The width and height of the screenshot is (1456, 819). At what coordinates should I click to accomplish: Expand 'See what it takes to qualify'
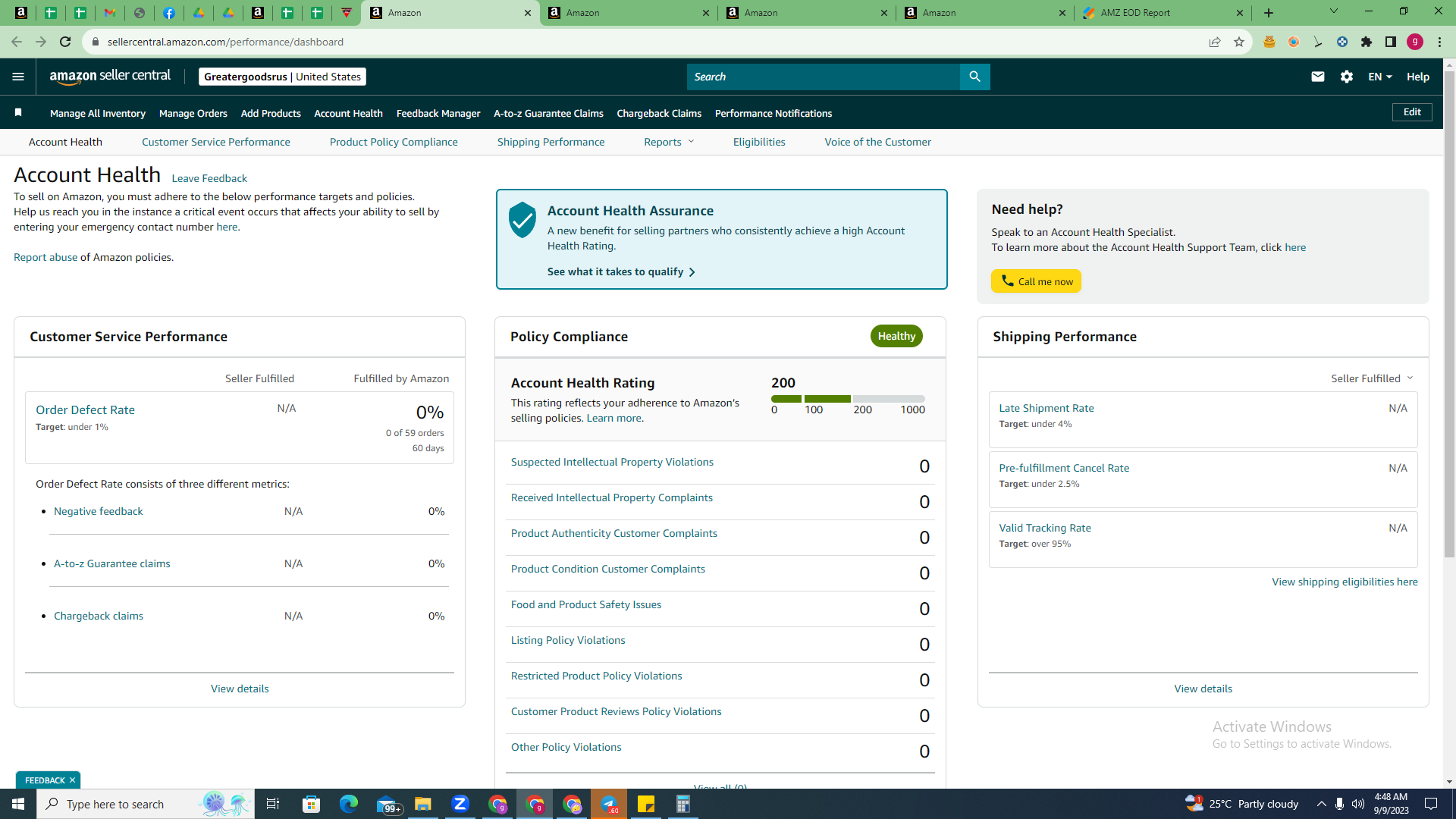pos(621,271)
